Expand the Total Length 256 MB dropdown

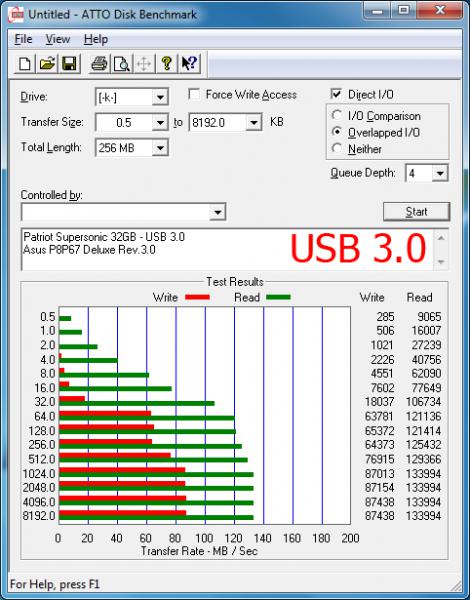(x=160, y=148)
